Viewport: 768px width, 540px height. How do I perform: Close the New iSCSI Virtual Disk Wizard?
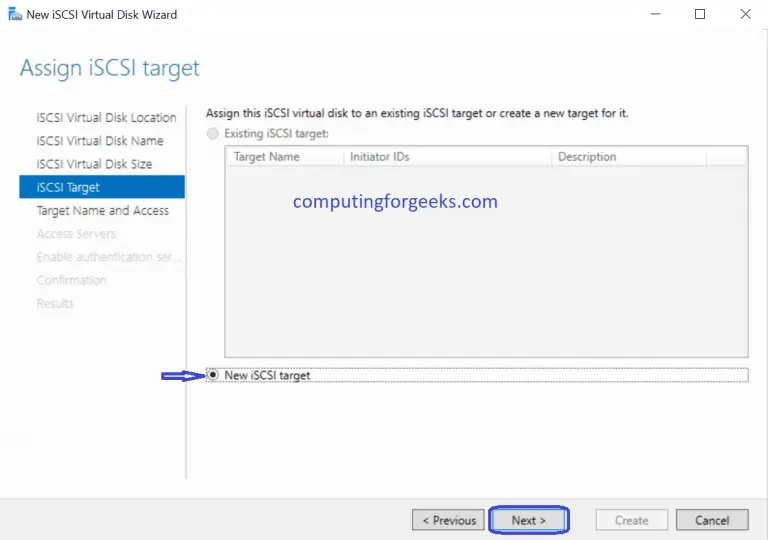tap(745, 14)
